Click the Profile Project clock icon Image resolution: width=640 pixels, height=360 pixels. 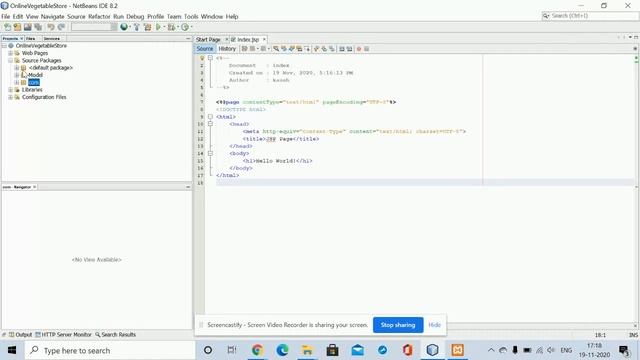185,27
